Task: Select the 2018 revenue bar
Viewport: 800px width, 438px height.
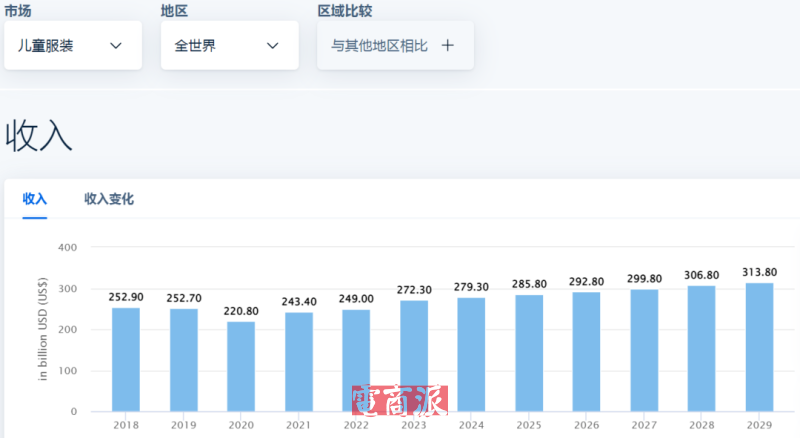Action: (126, 359)
